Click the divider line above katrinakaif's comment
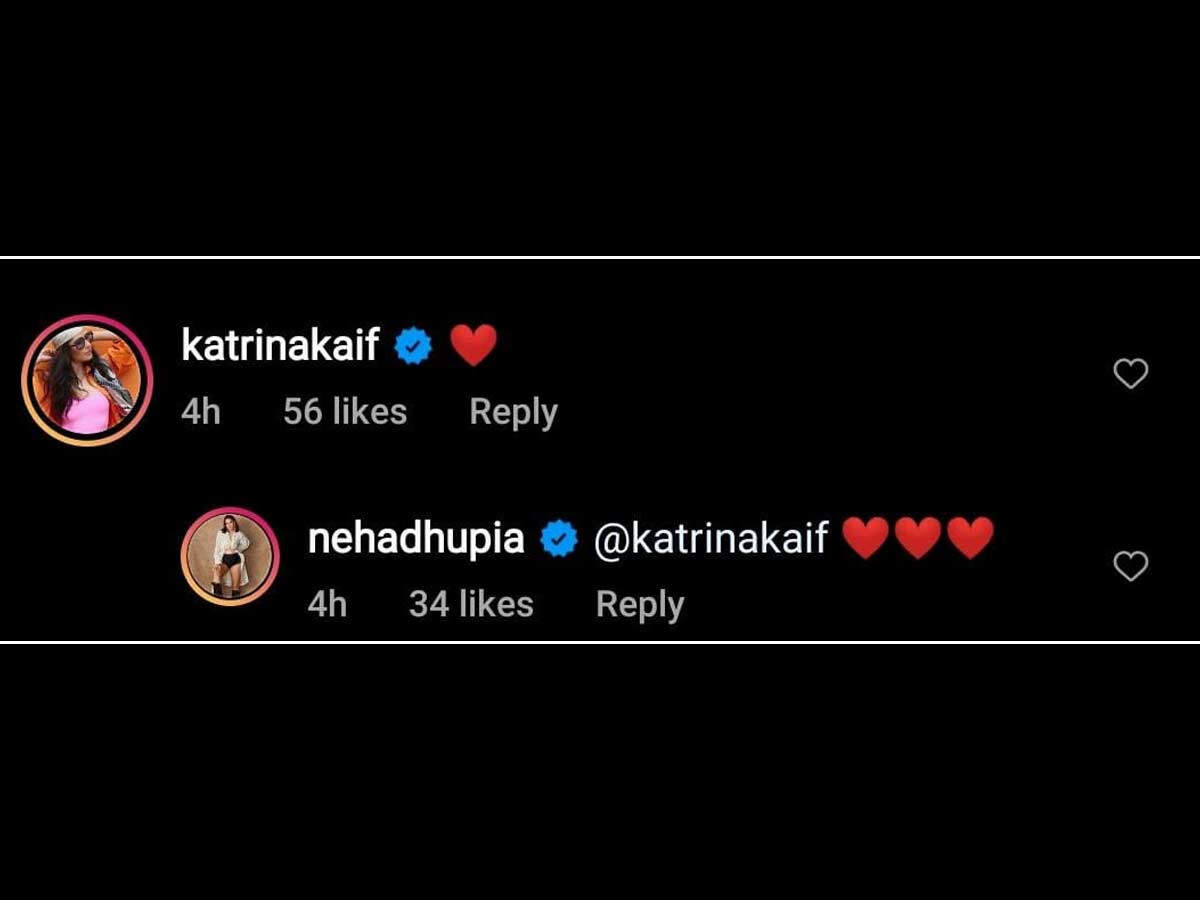 tap(600, 258)
